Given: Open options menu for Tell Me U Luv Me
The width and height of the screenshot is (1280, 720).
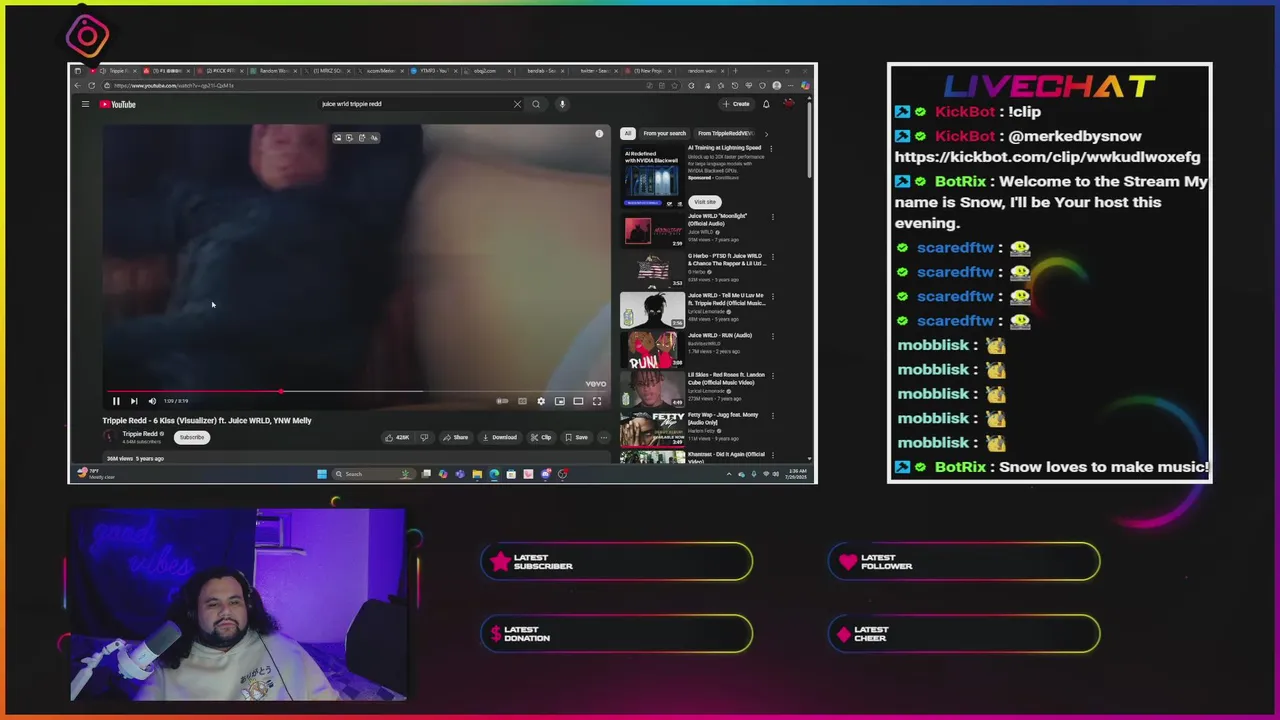Looking at the screenshot, I should click(772, 296).
